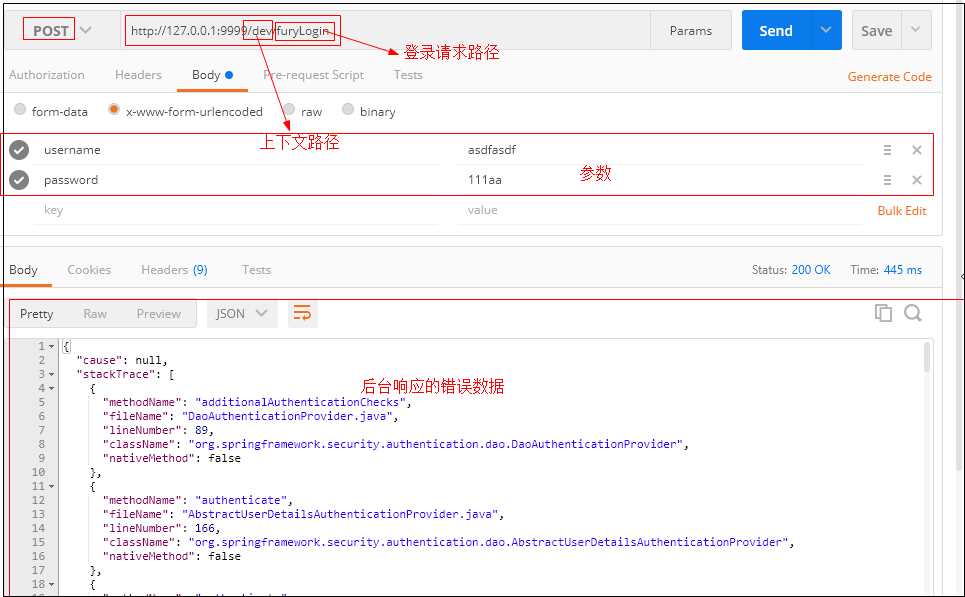Image resolution: width=965 pixels, height=597 pixels.
Task: Delete the username parameter row
Action: [x=916, y=150]
